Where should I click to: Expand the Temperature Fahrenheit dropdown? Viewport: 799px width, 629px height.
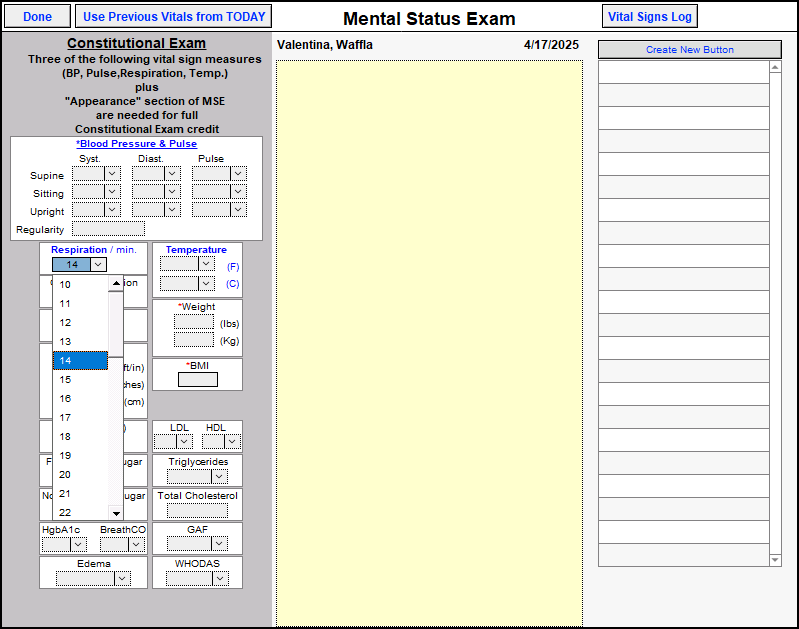click(206, 264)
